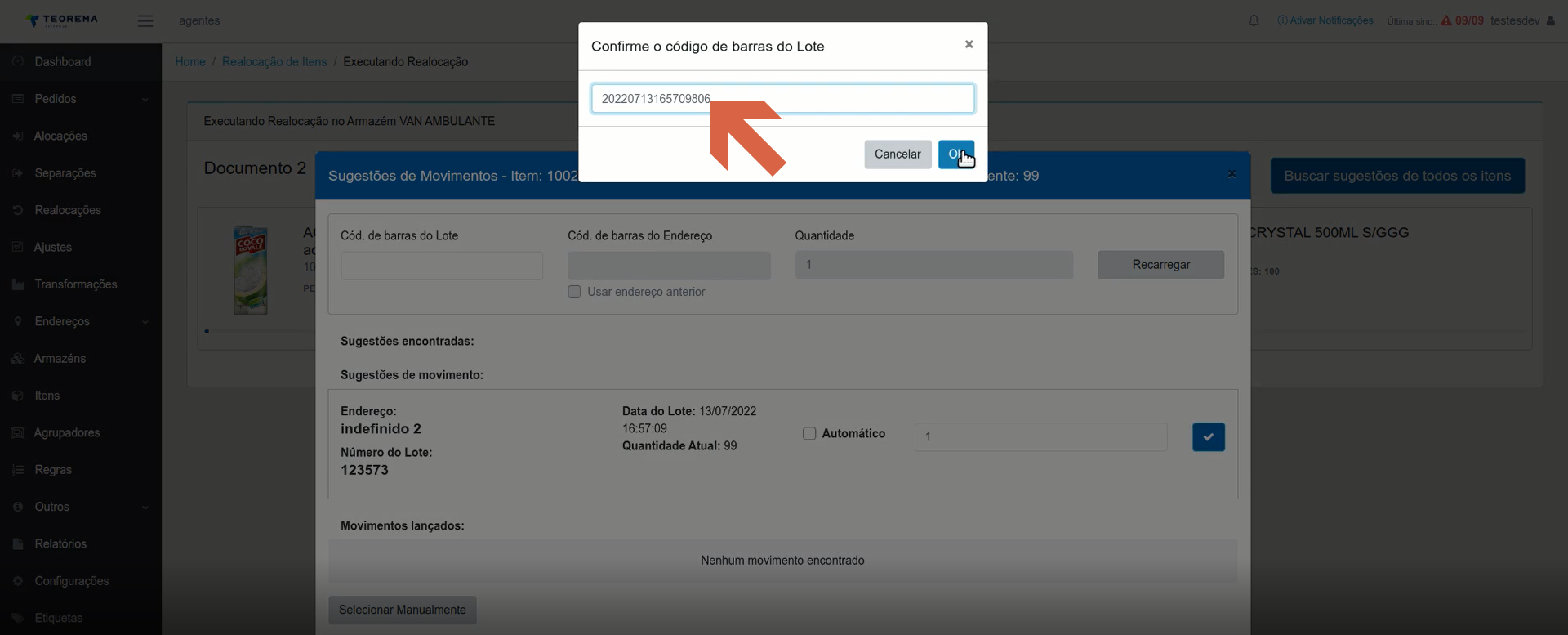Follow the Home breadcrumb link
The height and width of the screenshot is (635, 1568).
[x=190, y=62]
